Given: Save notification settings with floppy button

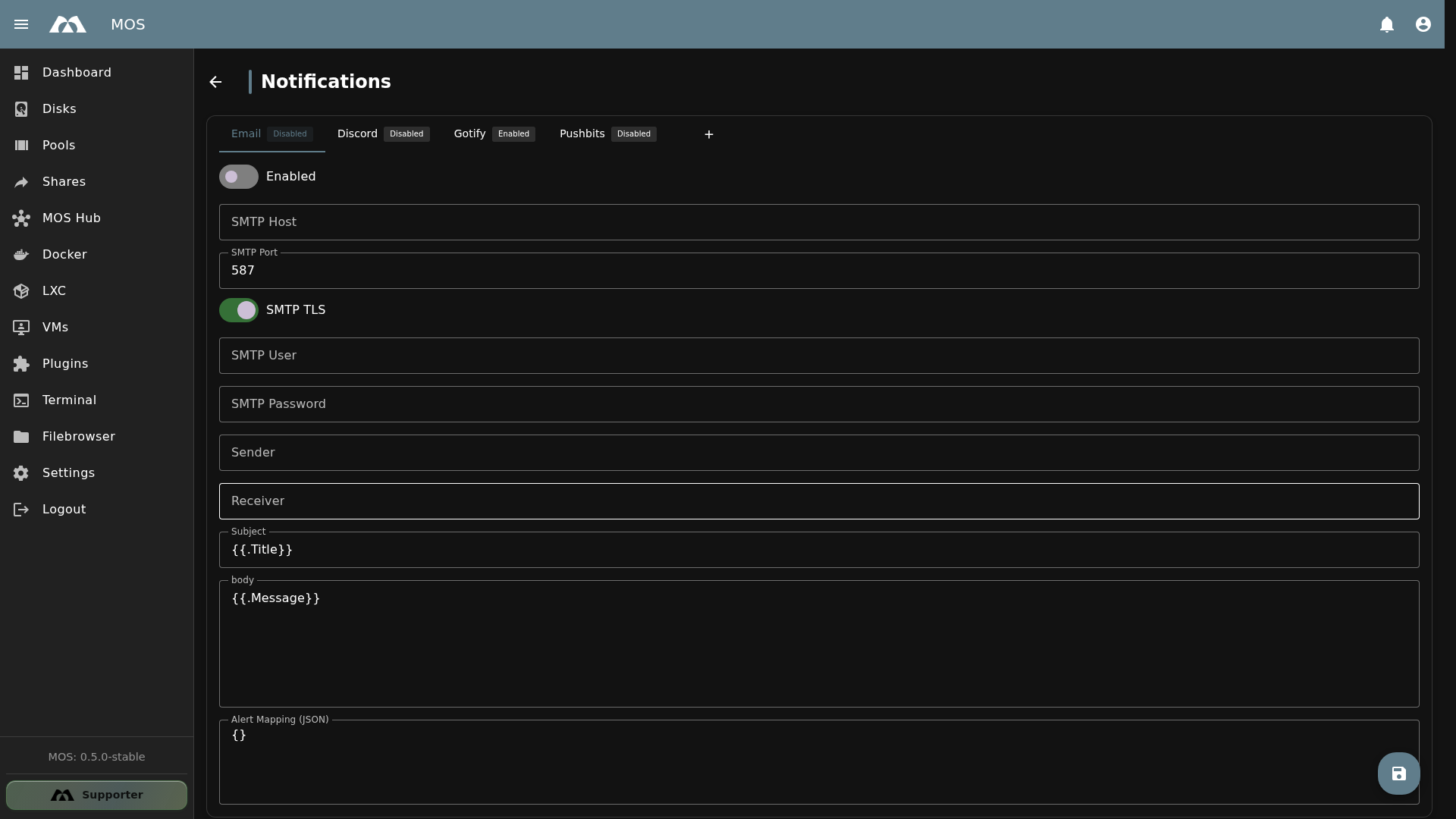Looking at the screenshot, I should [1399, 773].
